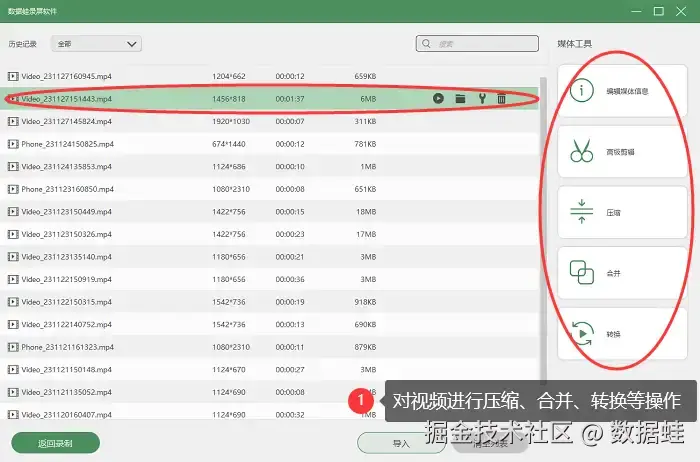The image size is (700, 462).
Task: Open folder location of Video_231127151443.mp4
Action: pos(460,99)
